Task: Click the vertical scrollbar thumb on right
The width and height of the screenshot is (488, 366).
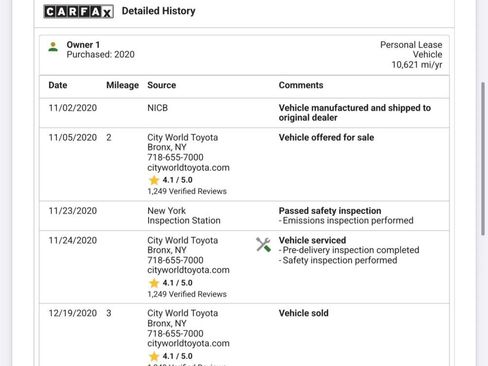Action: 483,159
